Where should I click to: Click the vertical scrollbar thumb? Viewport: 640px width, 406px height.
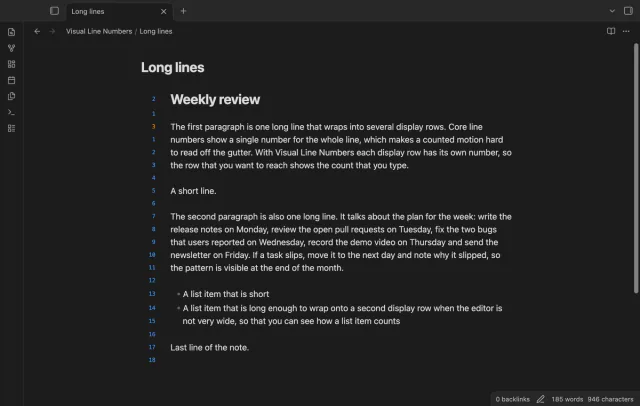[636, 168]
